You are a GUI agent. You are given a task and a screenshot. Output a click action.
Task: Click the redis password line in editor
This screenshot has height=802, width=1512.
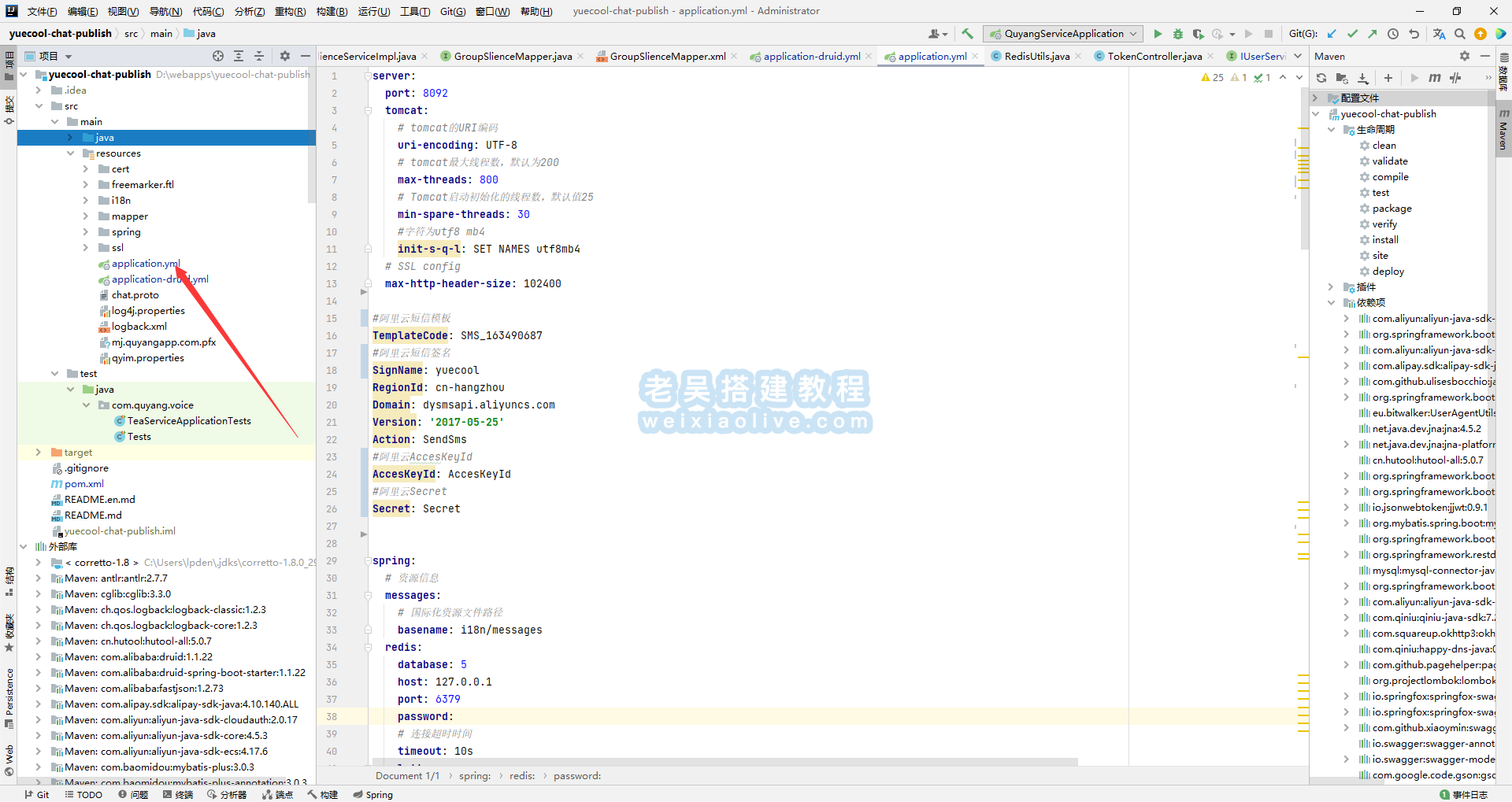coord(425,717)
